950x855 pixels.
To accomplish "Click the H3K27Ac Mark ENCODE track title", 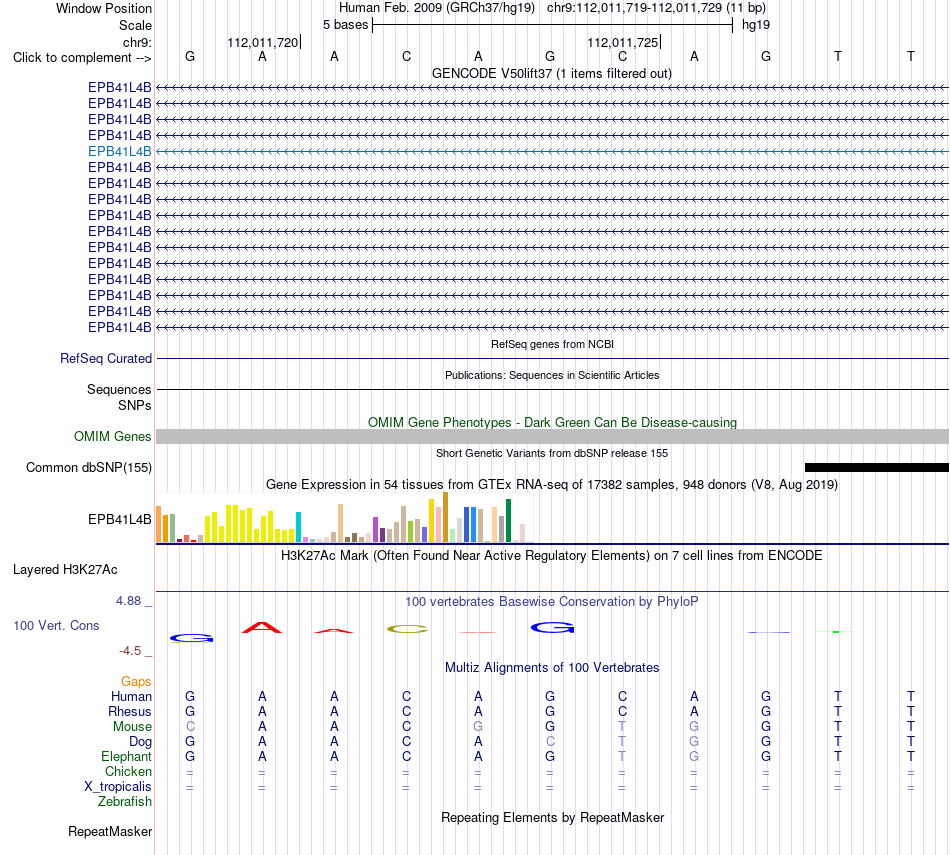I will [551, 556].
